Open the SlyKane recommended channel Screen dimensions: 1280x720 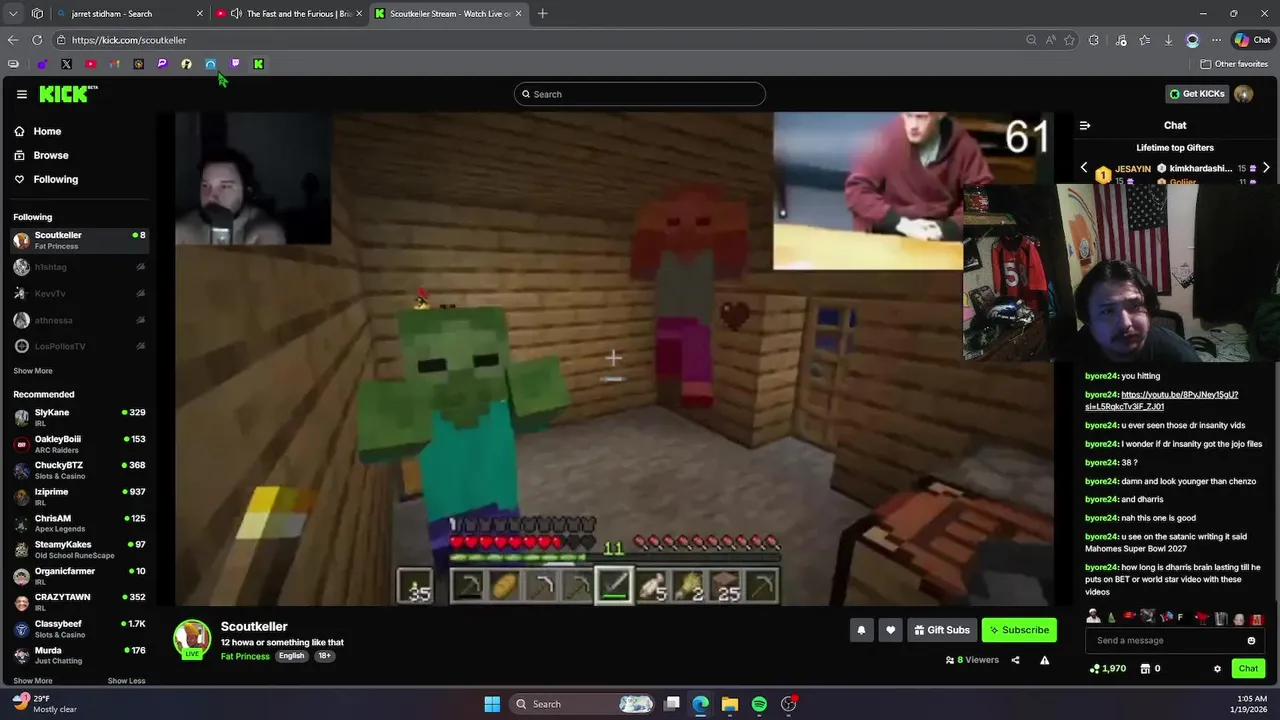click(x=80, y=417)
